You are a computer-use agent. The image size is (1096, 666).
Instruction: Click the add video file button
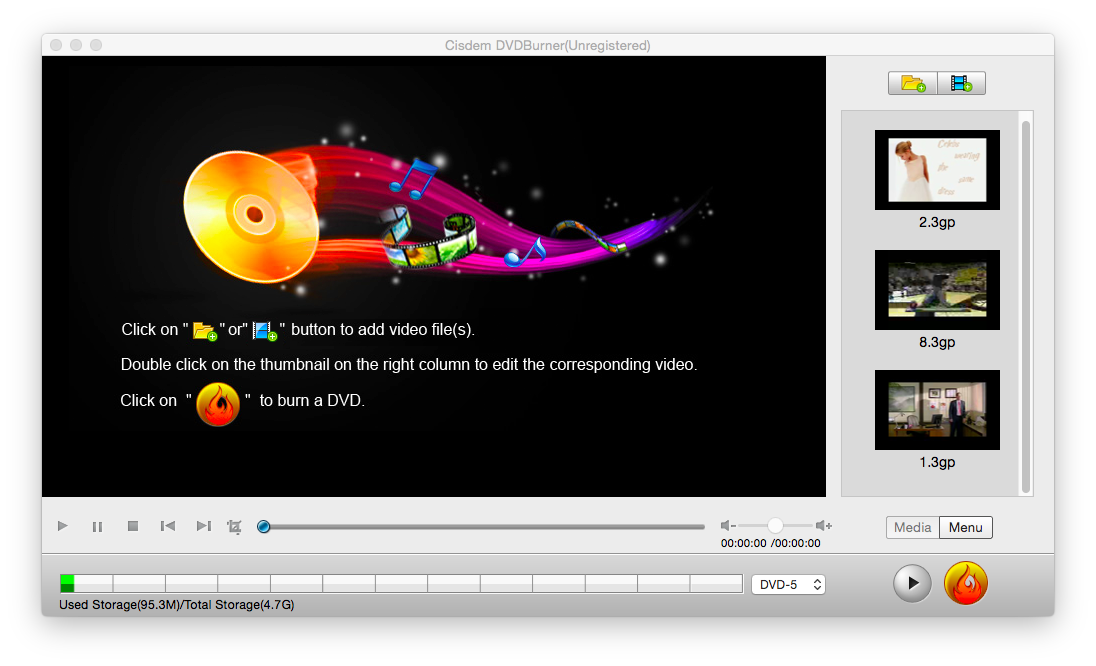coord(961,84)
